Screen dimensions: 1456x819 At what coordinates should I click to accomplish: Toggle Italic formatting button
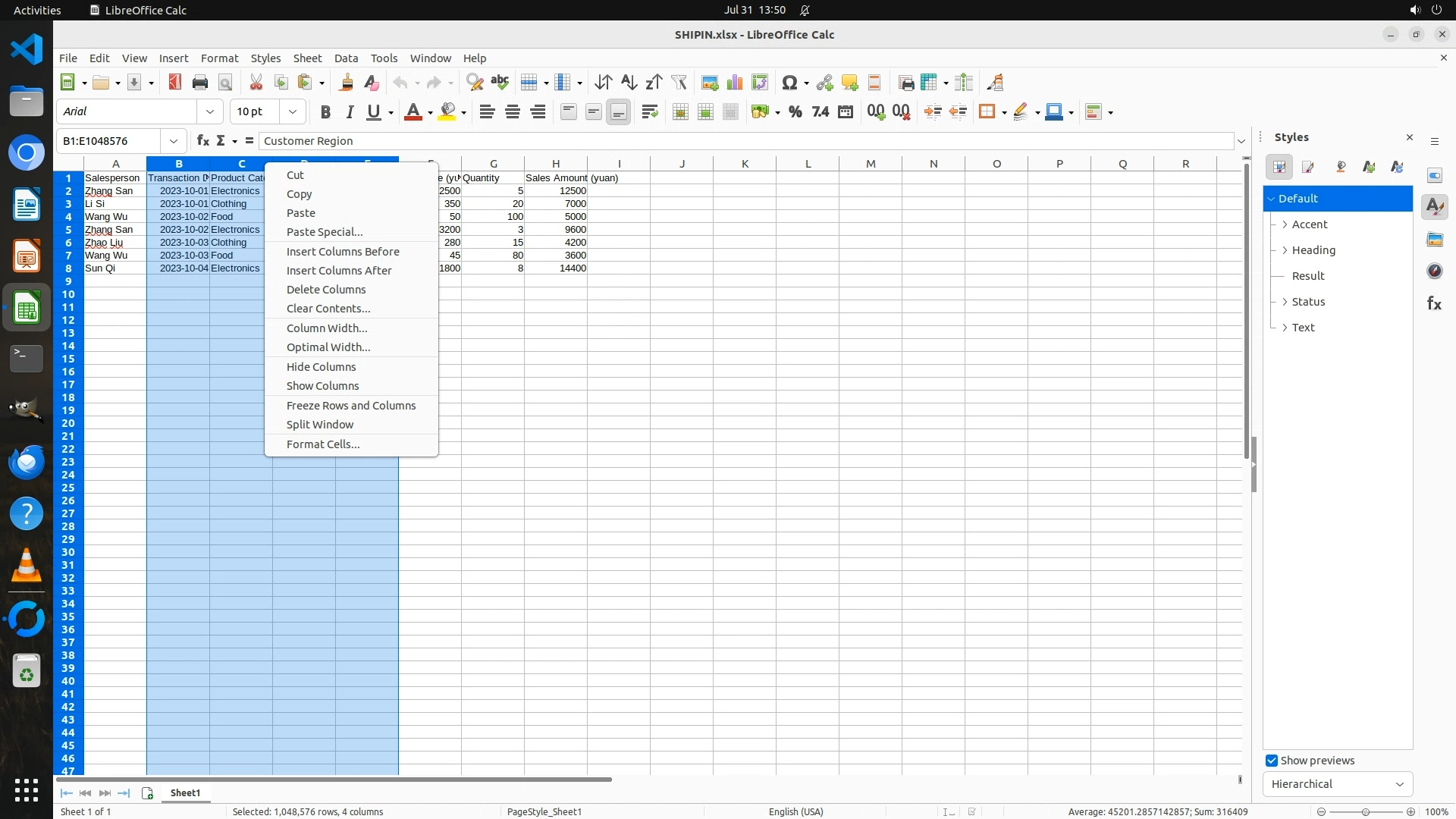[350, 112]
